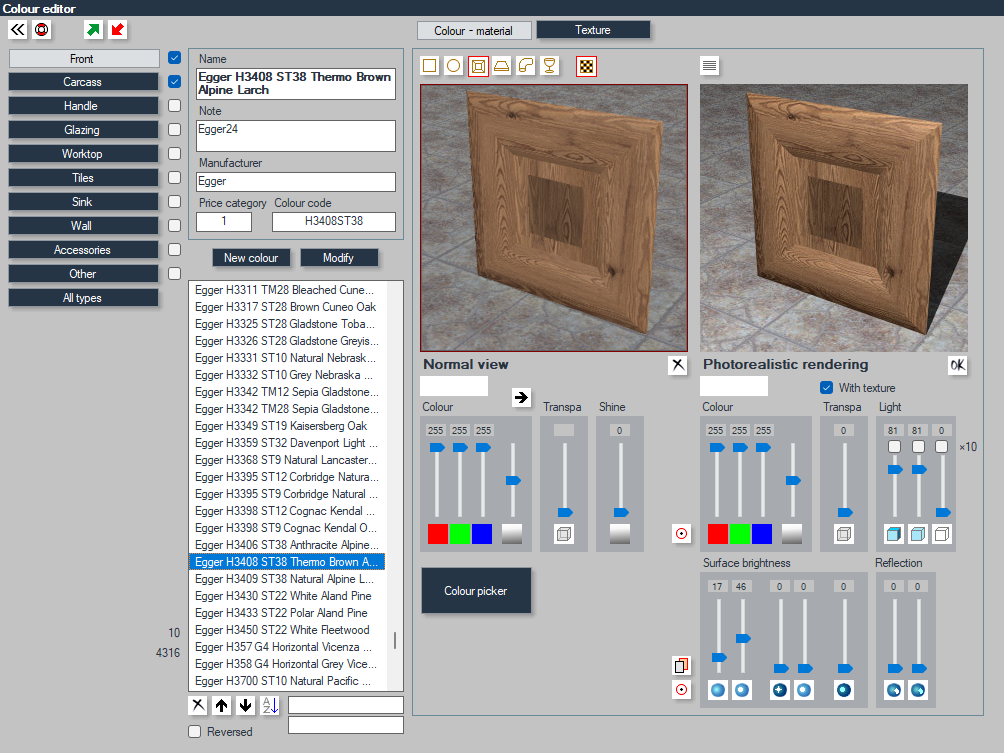
Task: Click the Modify button
Action: [339, 257]
